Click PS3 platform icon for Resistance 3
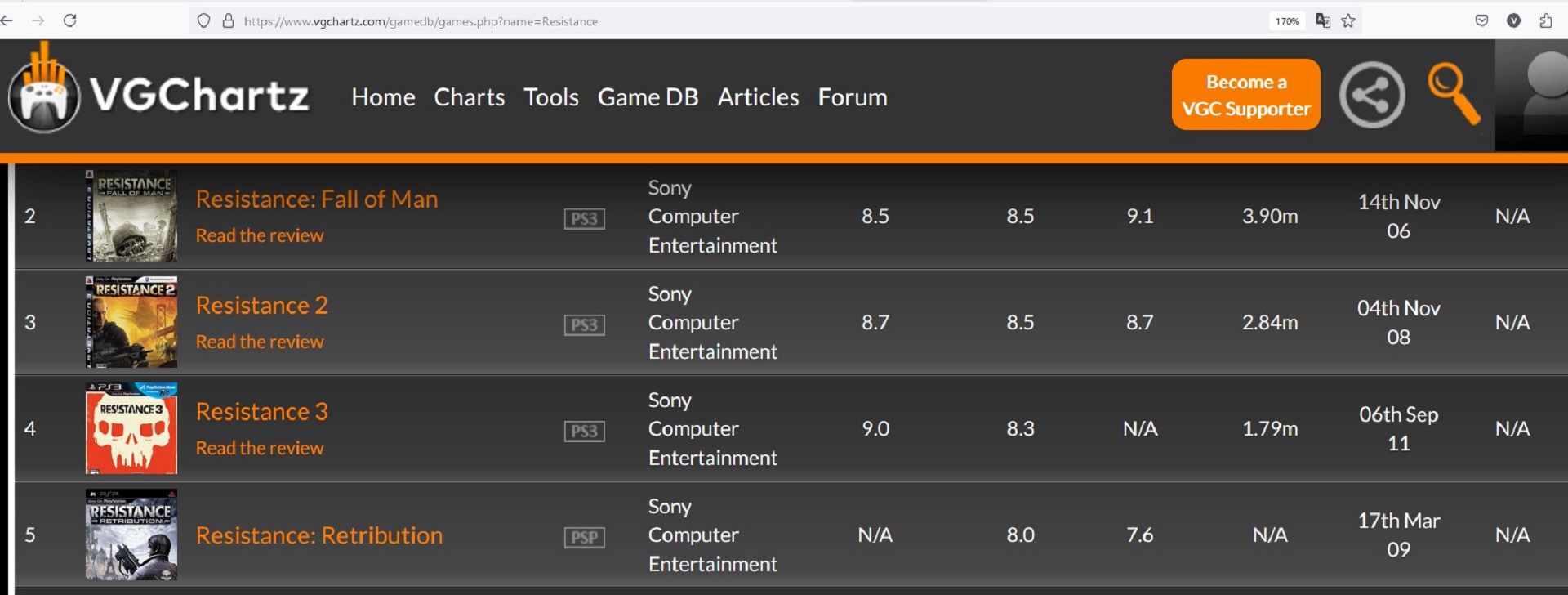Viewport: 1568px width, 595px height. click(585, 431)
